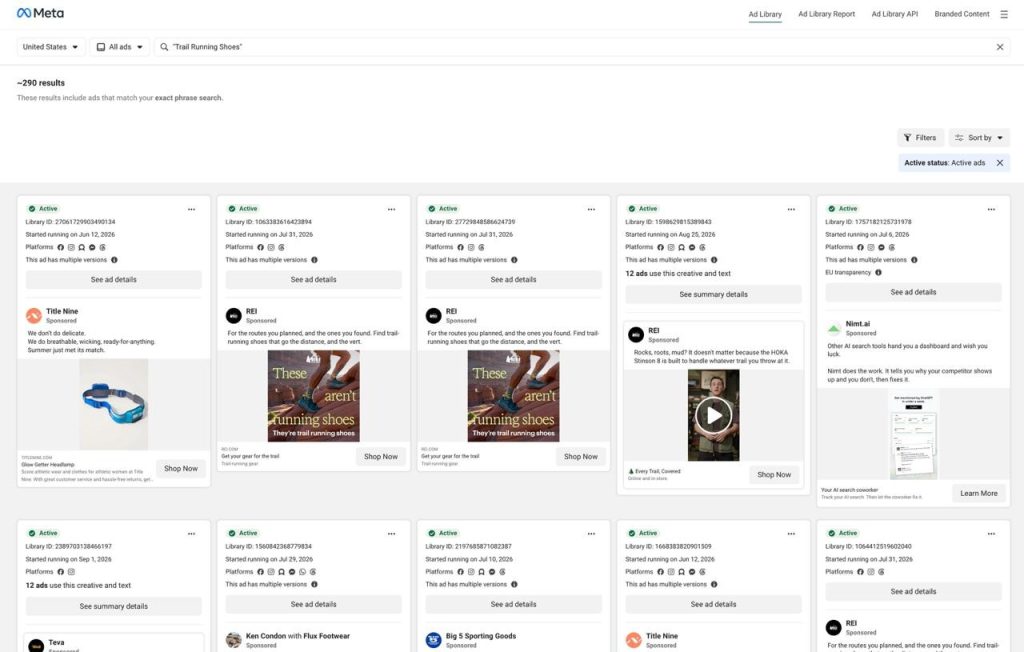This screenshot has height=652, width=1024.
Task: Open more options on Title Nine headlamp ad
Action: (x=191, y=210)
